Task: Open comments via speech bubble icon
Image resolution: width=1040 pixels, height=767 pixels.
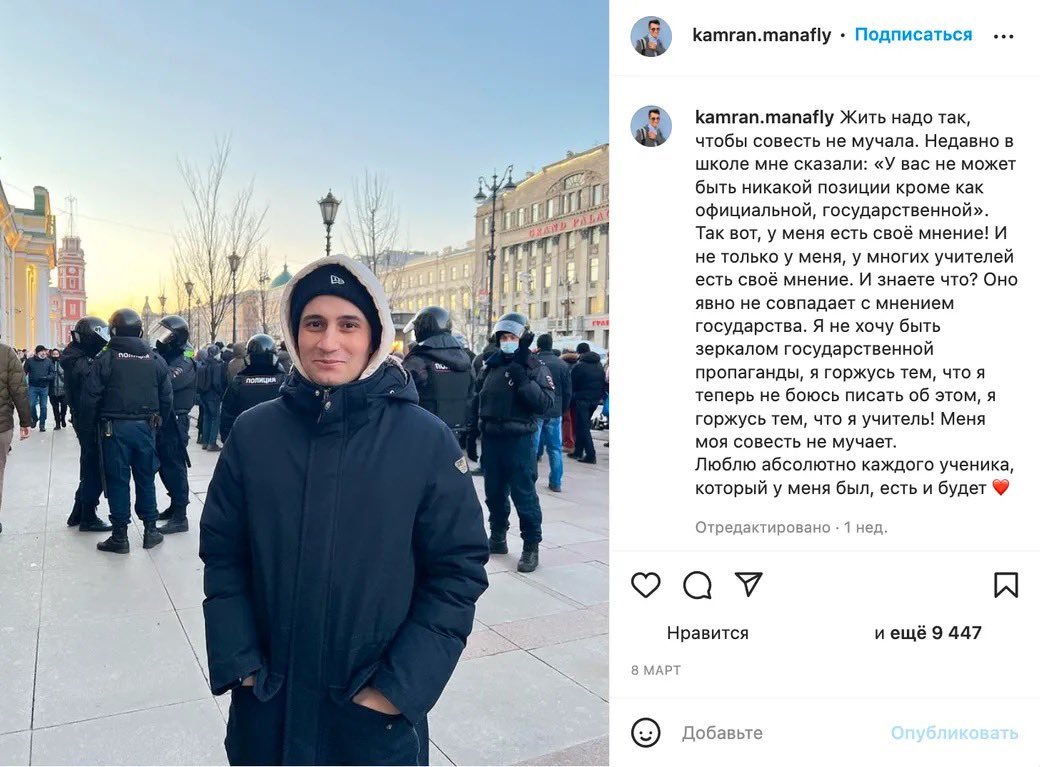Action: point(697,585)
